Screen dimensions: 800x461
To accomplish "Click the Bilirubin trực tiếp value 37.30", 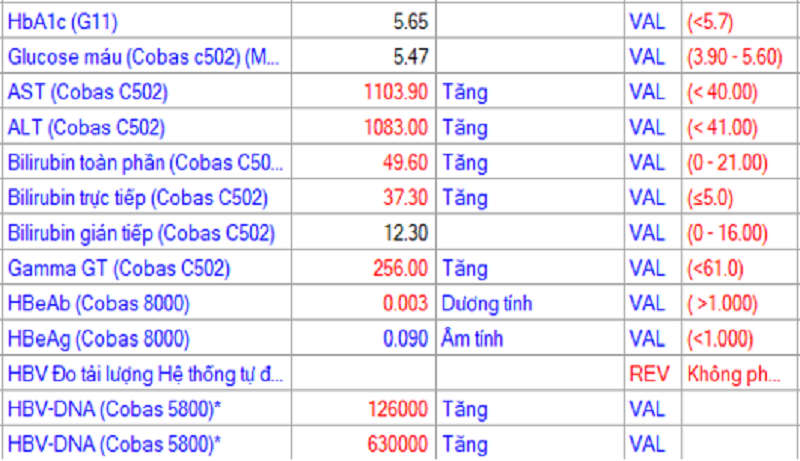I will click(x=406, y=198).
